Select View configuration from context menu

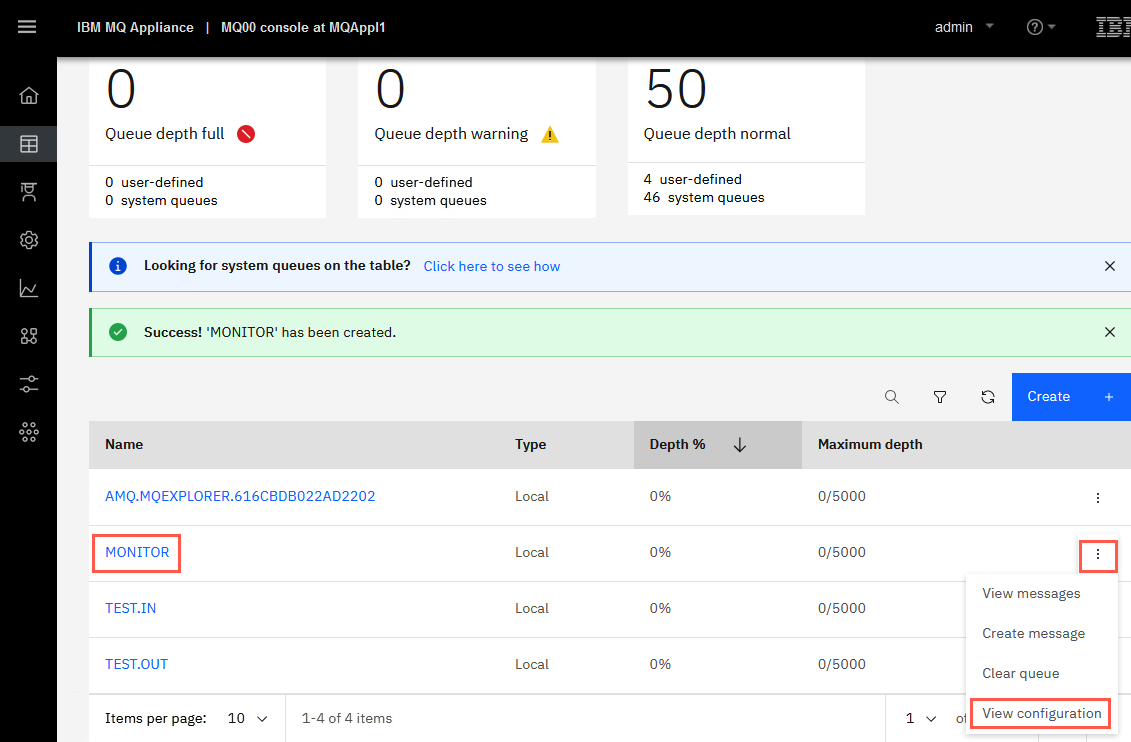[1041, 713]
